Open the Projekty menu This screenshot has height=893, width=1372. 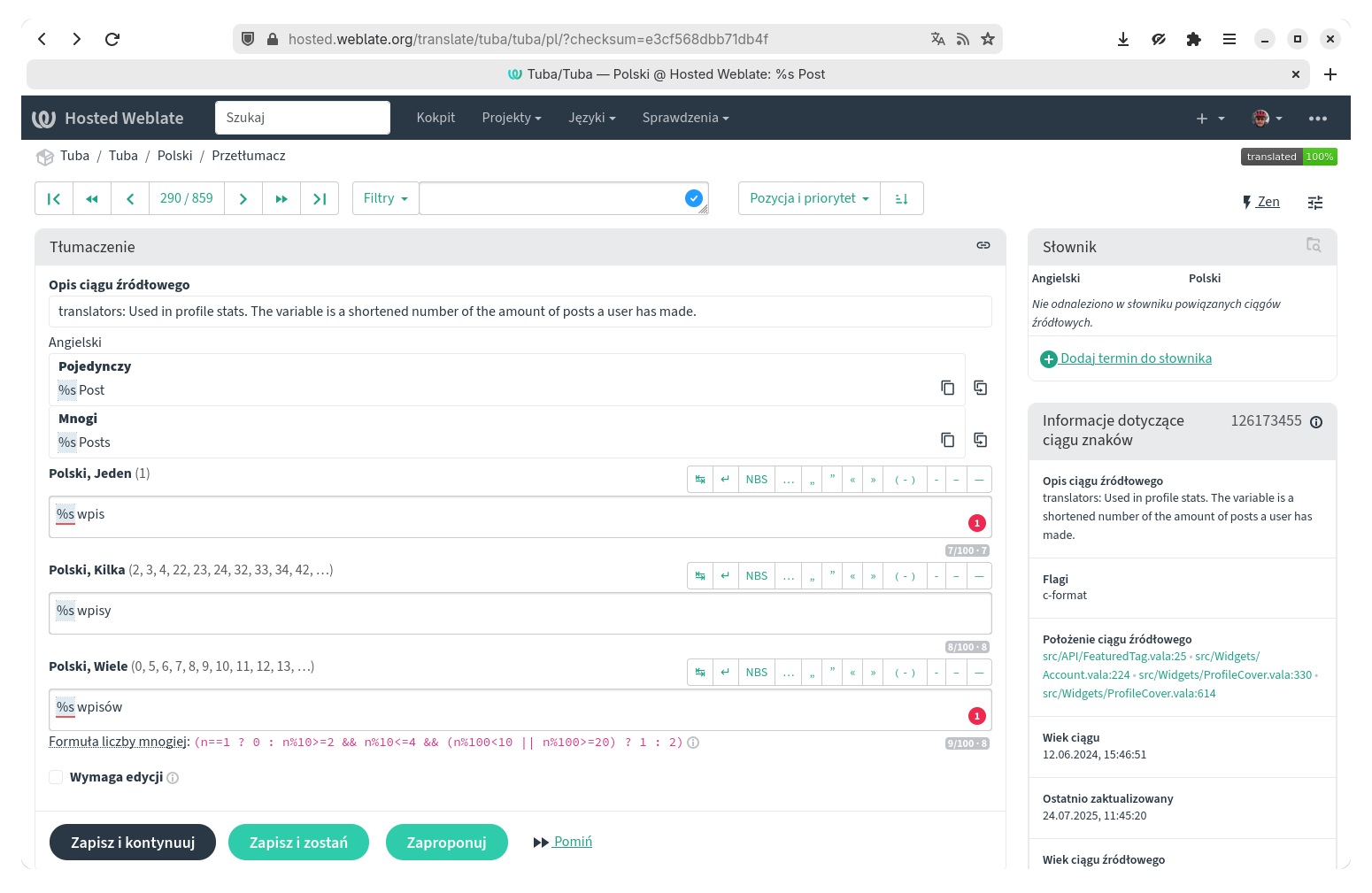[x=511, y=118]
